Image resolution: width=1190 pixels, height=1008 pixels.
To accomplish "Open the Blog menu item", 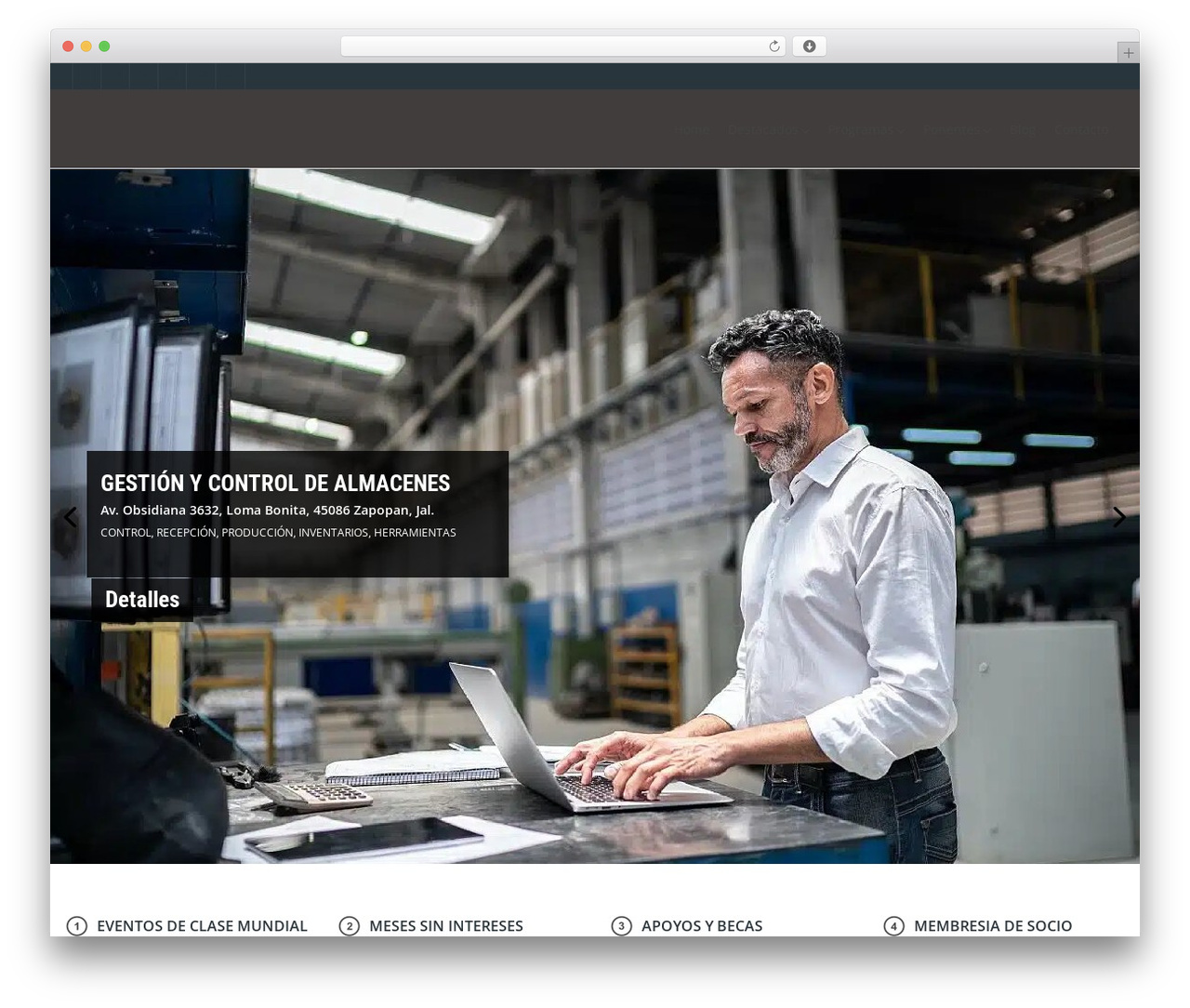I will pos(1023,130).
